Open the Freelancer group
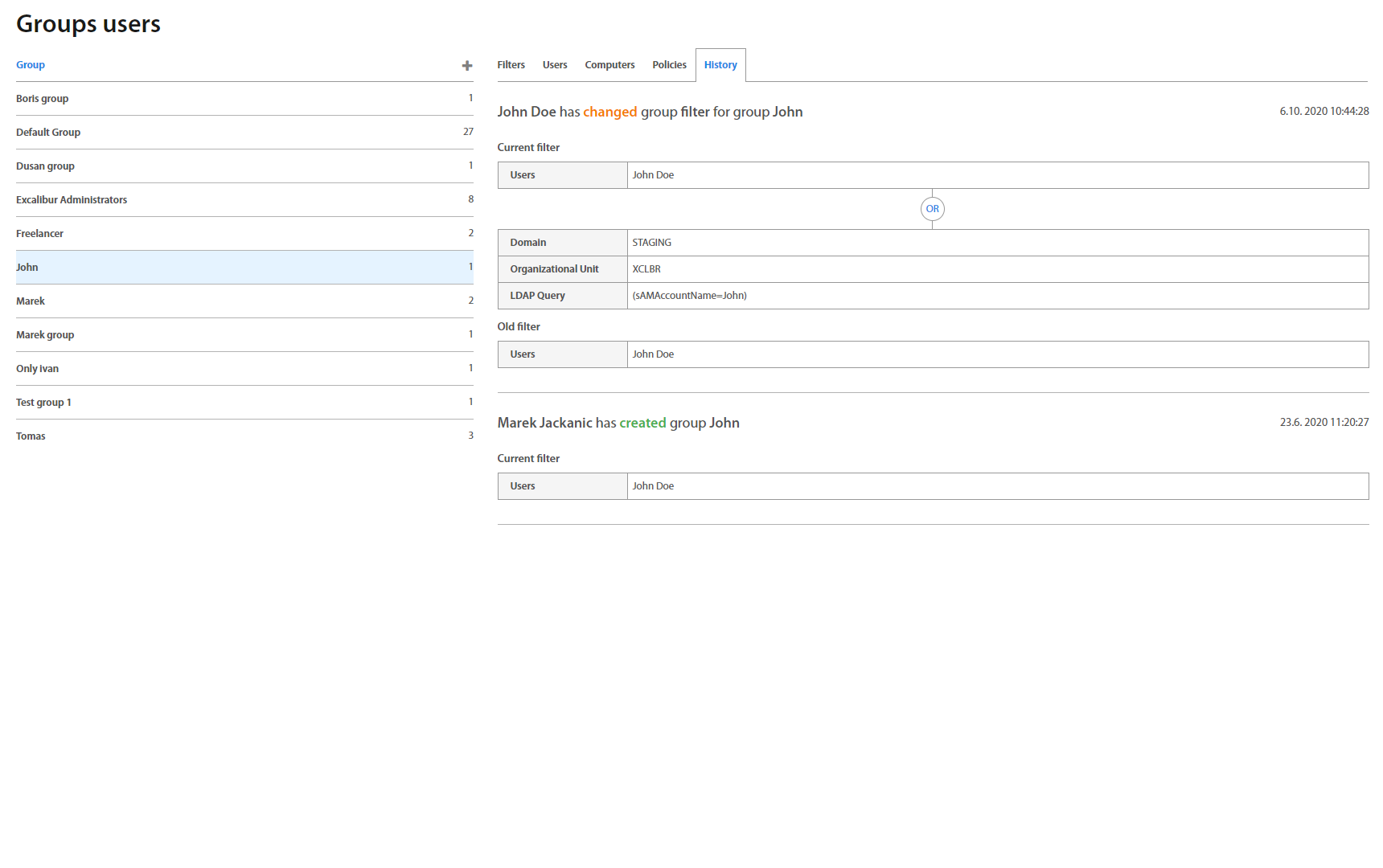 point(39,234)
